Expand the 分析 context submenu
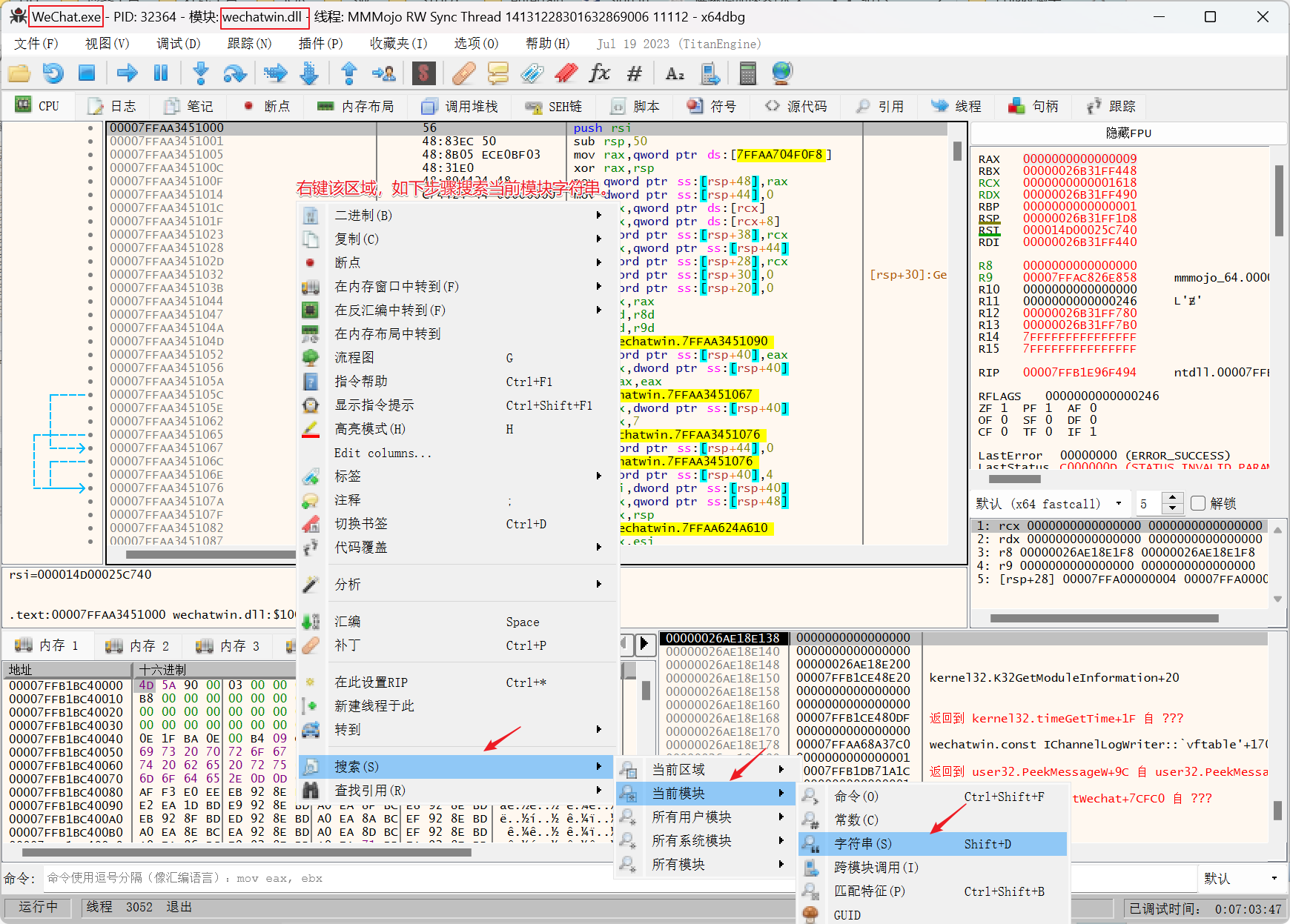 coord(457,585)
